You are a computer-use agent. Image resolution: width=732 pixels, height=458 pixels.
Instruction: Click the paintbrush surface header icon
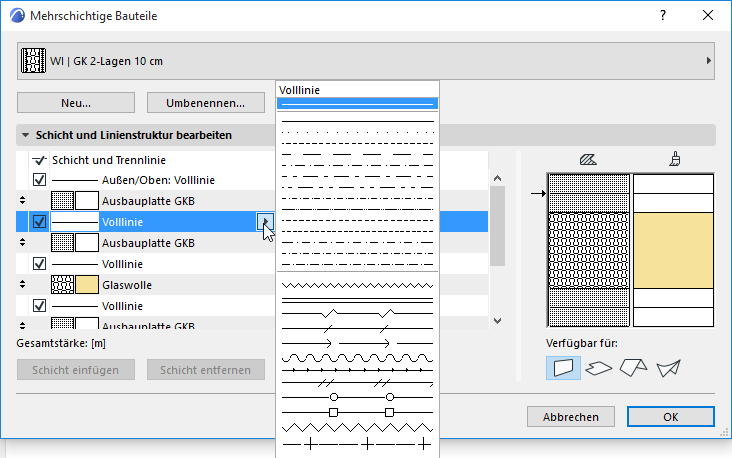click(x=675, y=159)
